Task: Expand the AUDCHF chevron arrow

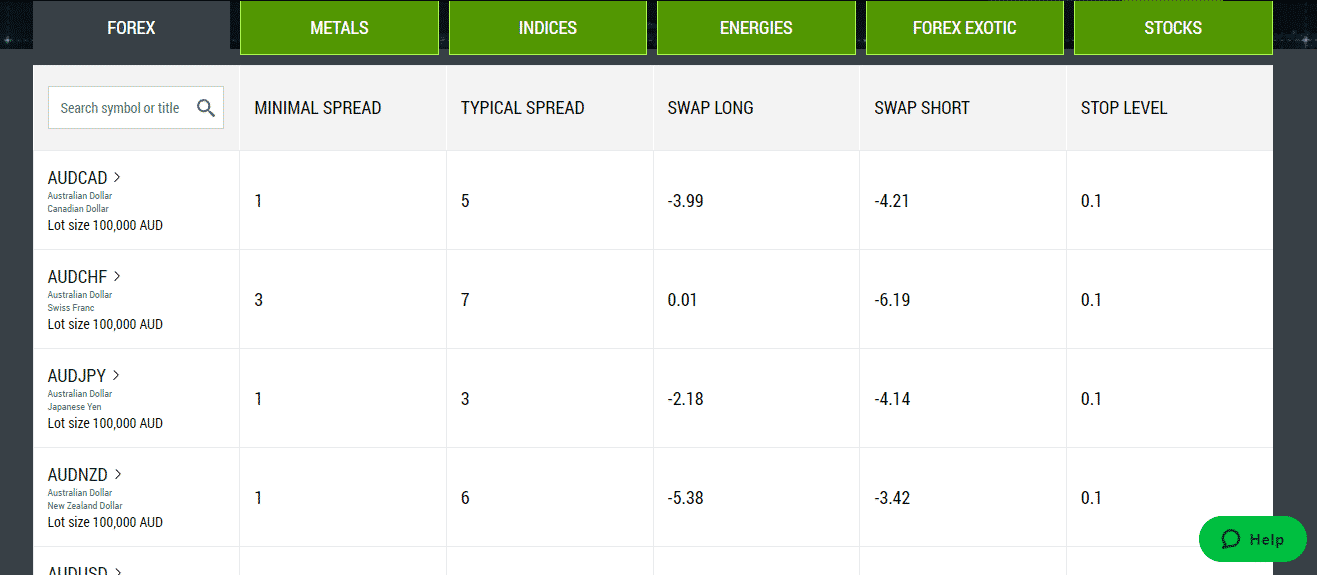Action: 117,276
